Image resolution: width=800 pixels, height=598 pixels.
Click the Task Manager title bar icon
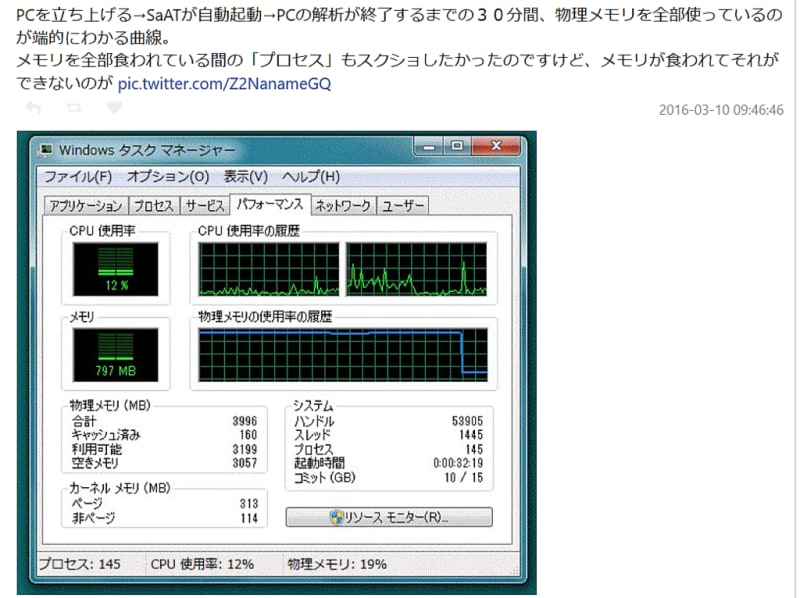pos(46,150)
